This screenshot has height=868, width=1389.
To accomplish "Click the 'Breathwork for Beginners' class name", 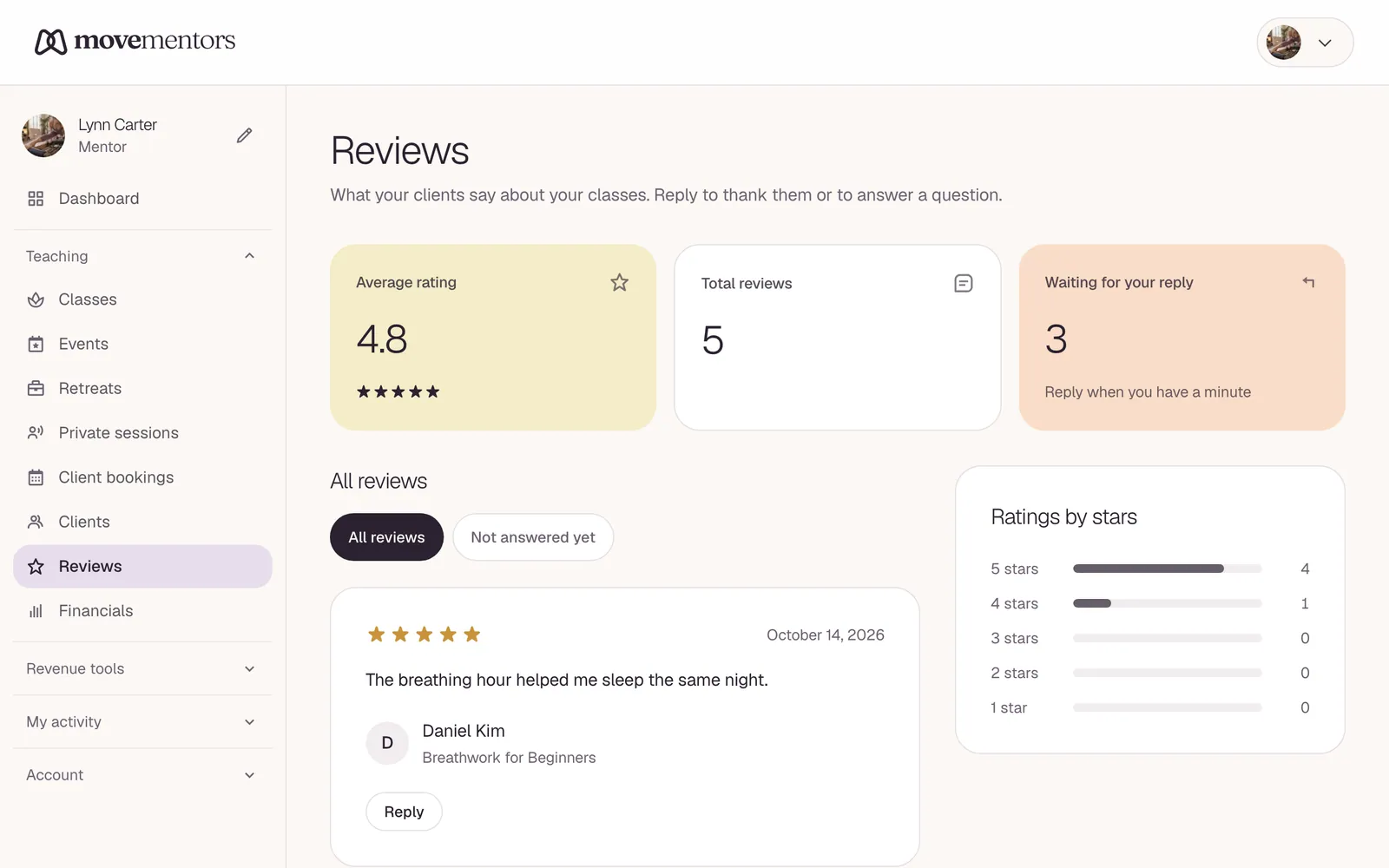I will [x=509, y=758].
